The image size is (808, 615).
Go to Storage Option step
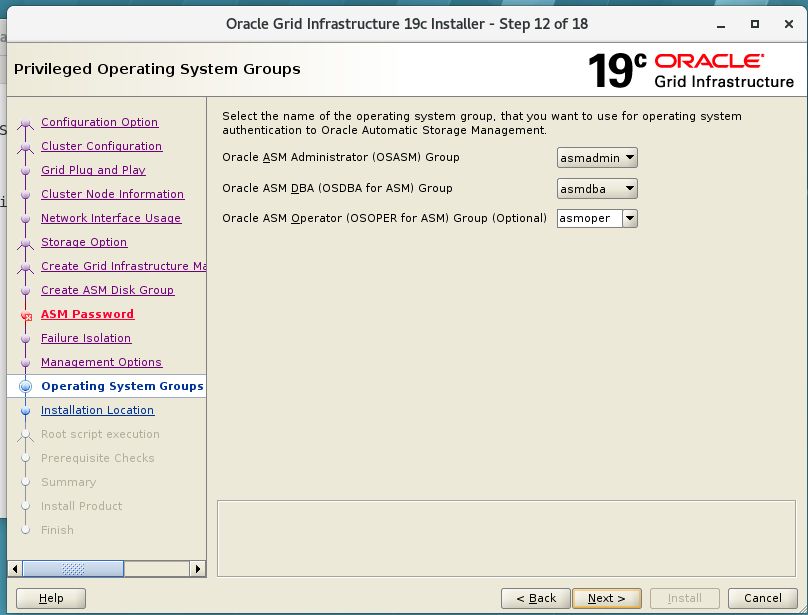point(84,242)
